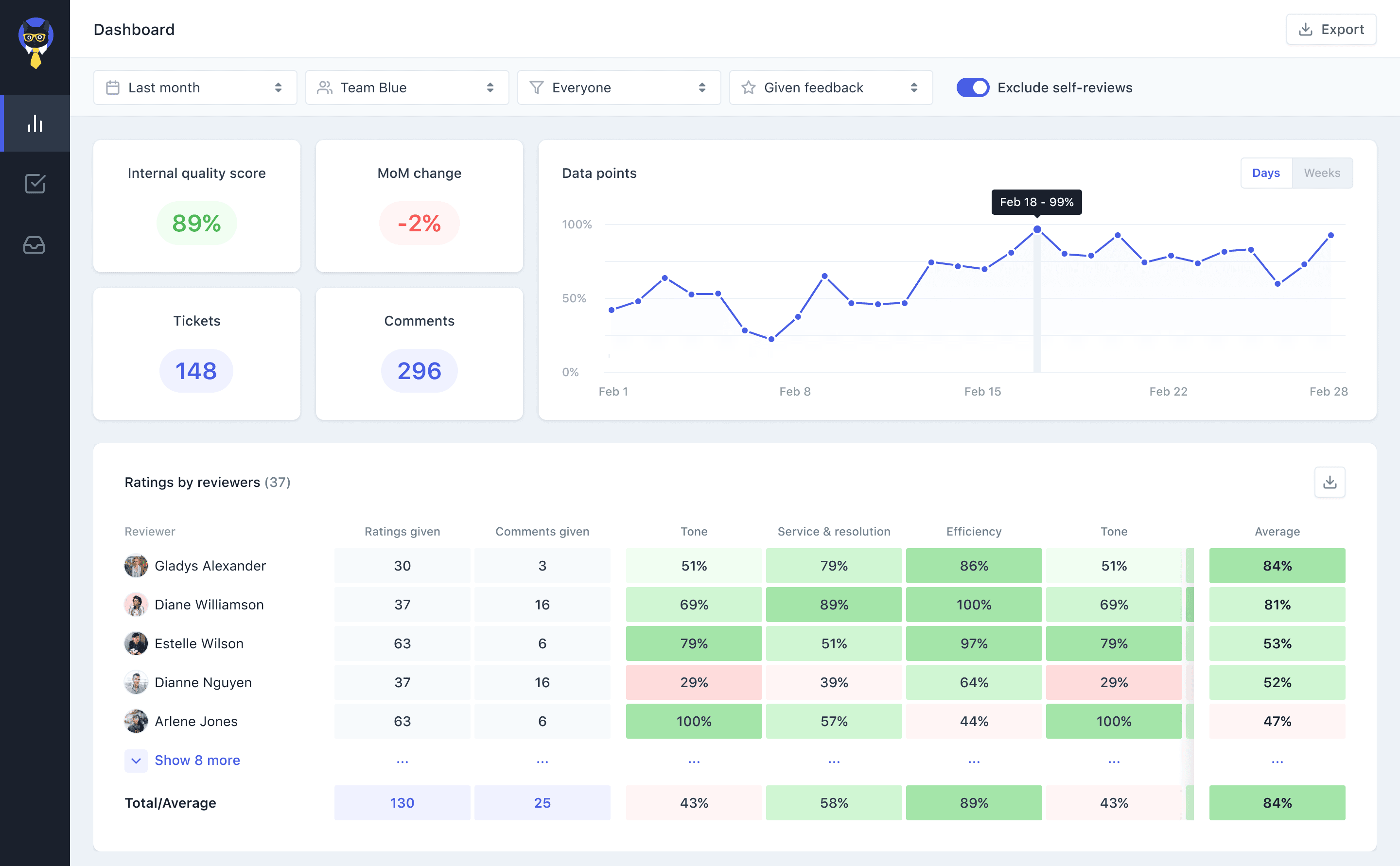1400x866 pixels.
Task: Open the Everyone filter dropdown
Action: 619,87
